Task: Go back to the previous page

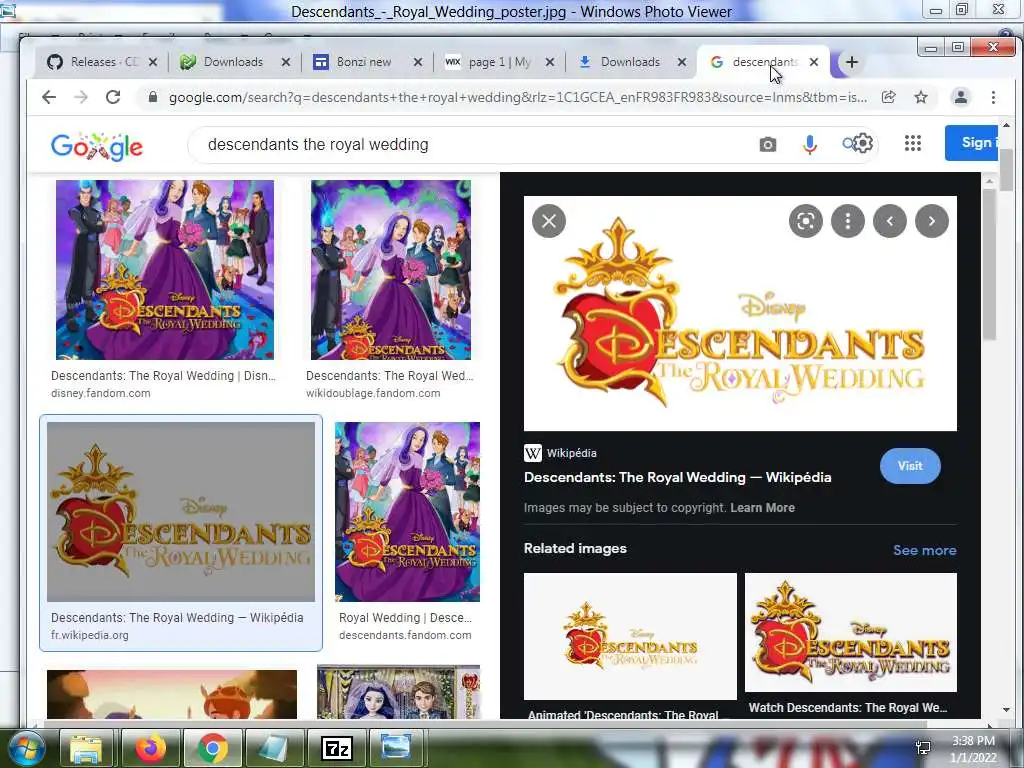Action: click(x=49, y=97)
